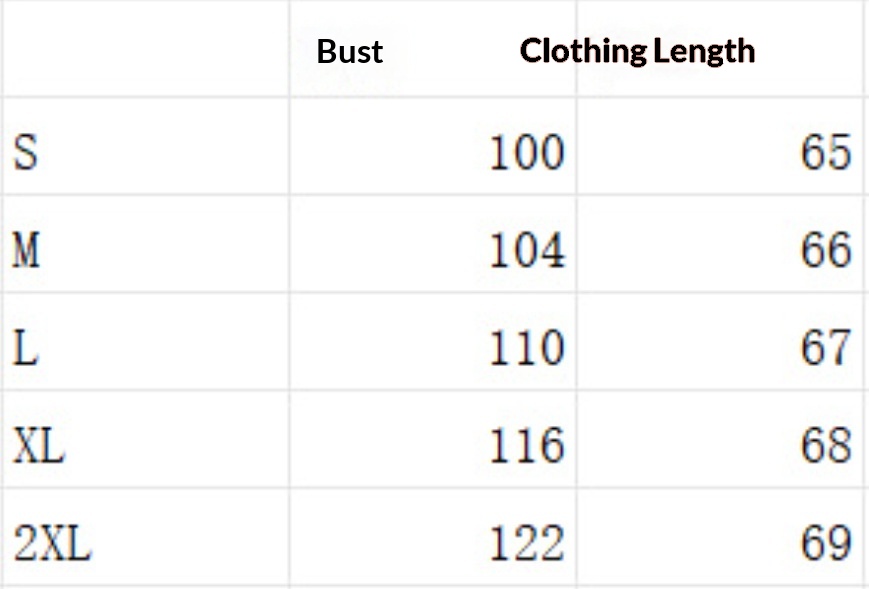Click the word Length in the header
Image resolution: width=869 pixels, height=589 pixels.
704,52
